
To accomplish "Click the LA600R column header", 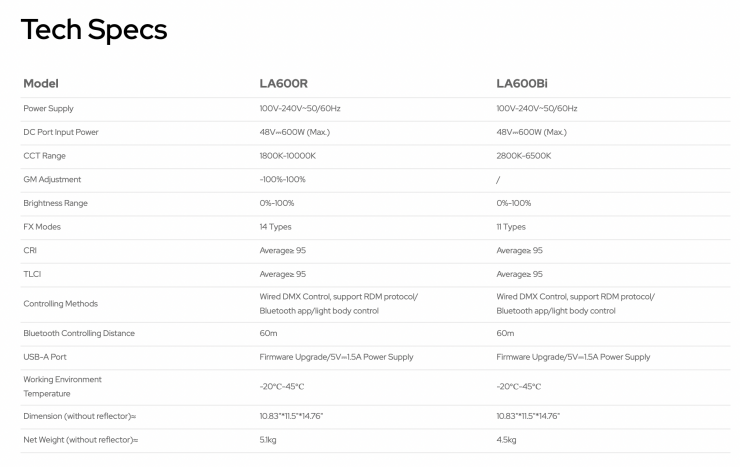I will pyautogui.click(x=283, y=83).
